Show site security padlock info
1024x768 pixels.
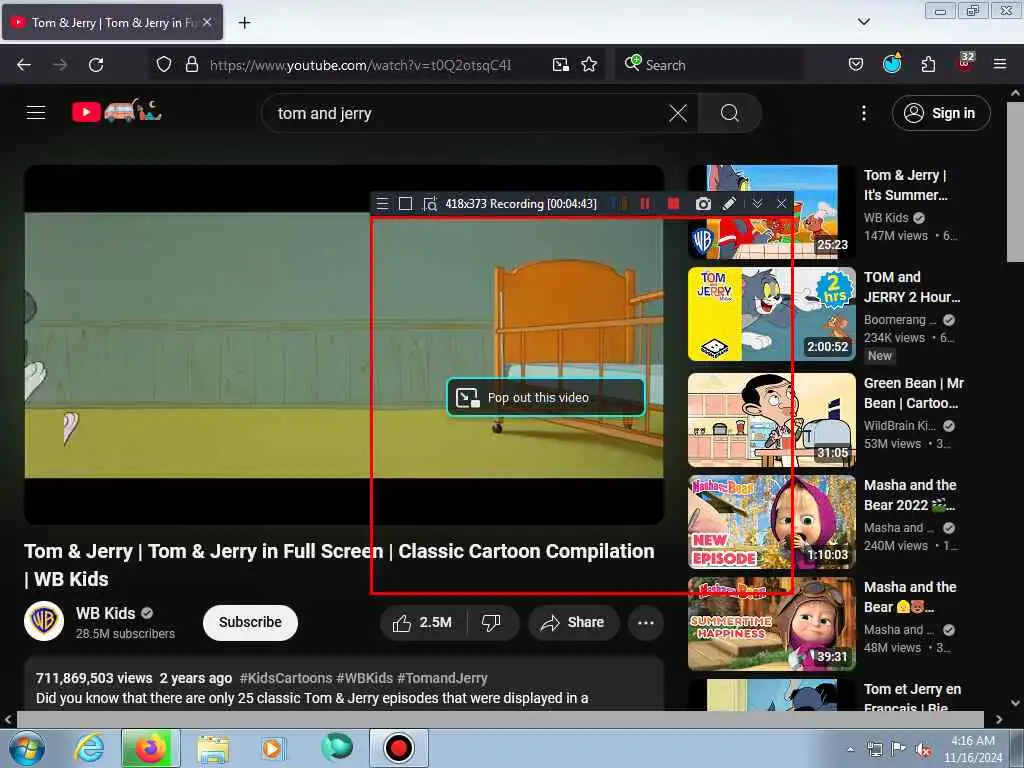[x=191, y=65]
